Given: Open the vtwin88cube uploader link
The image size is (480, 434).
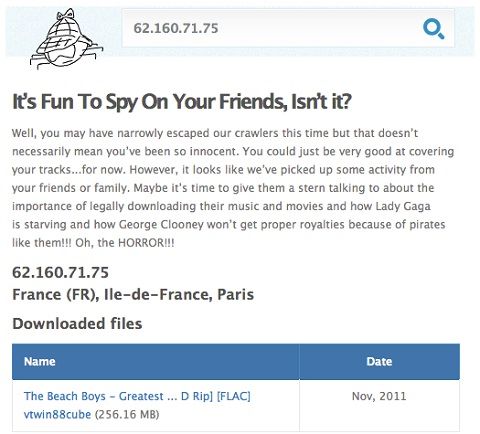Looking at the screenshot, I should [57, 414].
